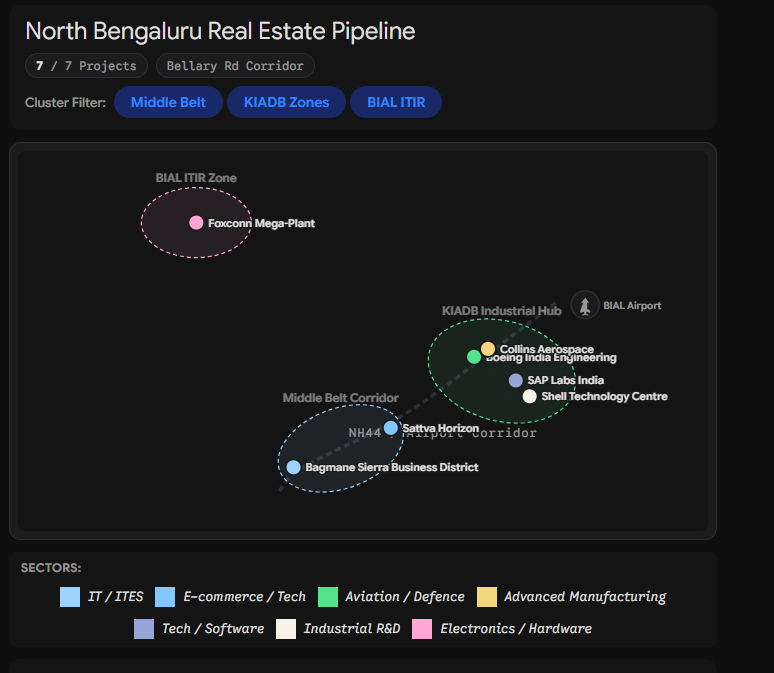Click the Bagmane Sierra Business District label
The height and width of the screenshot is (673, 774).
pyautogui.click(x=391, y=467)
